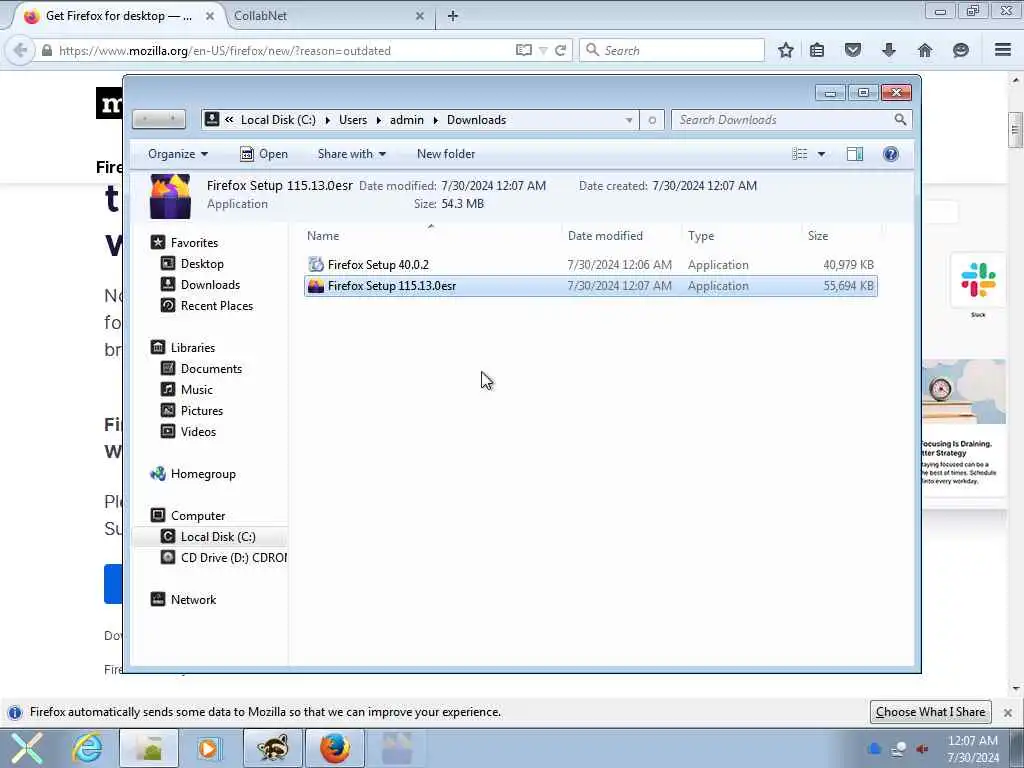Viewport: 1024px width, 768px height.
Task: Click admin in the breadcrumb path
Action: coord(407,120)
